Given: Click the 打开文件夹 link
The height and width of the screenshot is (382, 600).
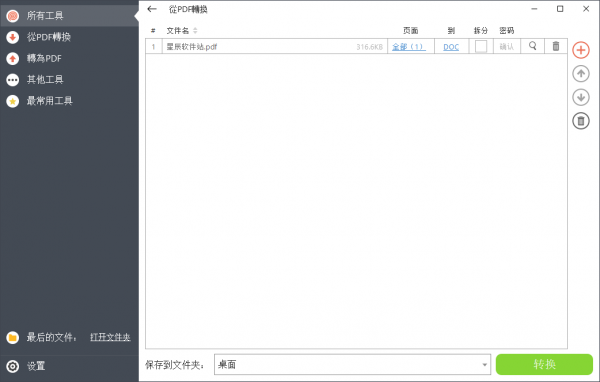Looking at the screenshot, I should 110,337.
